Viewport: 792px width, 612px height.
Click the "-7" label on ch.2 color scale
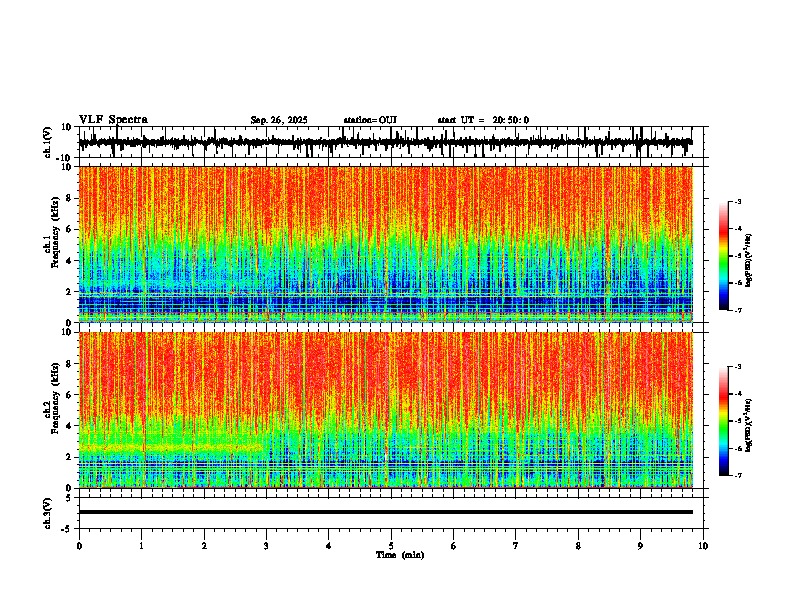737,475
